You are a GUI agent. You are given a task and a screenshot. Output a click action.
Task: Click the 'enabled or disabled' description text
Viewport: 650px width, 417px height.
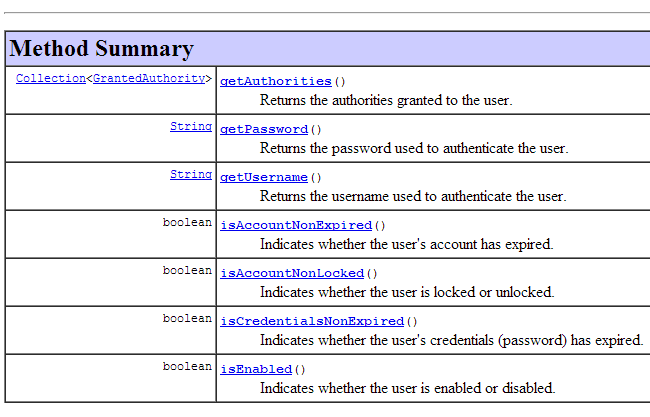407,388
